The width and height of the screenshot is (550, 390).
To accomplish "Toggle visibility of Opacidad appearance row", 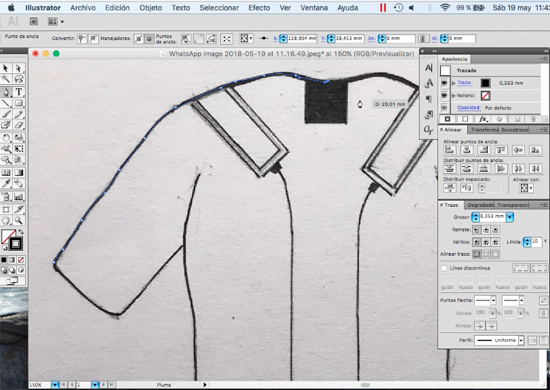I will [x=444, y=108].
